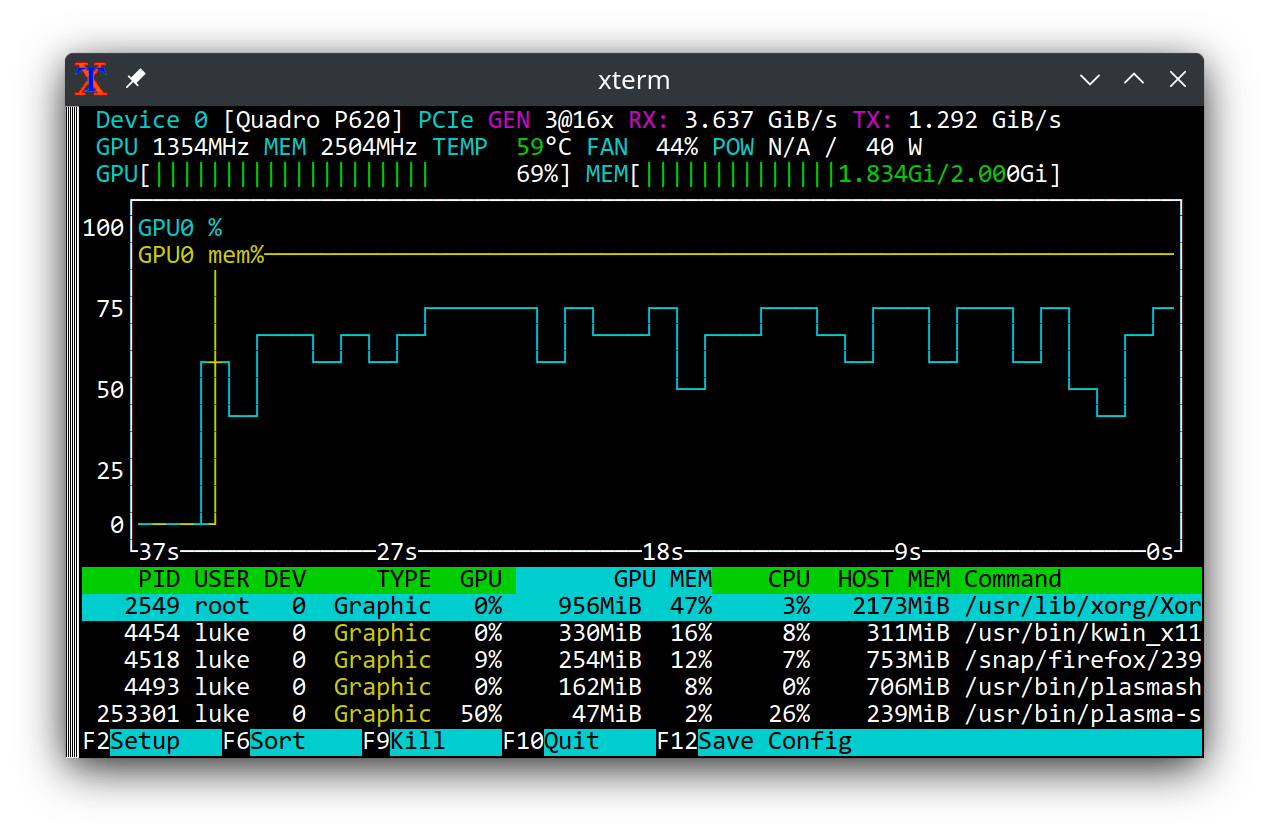Save settings with F12 Save Config
1269x835 pixels.
tap(755, 741)
